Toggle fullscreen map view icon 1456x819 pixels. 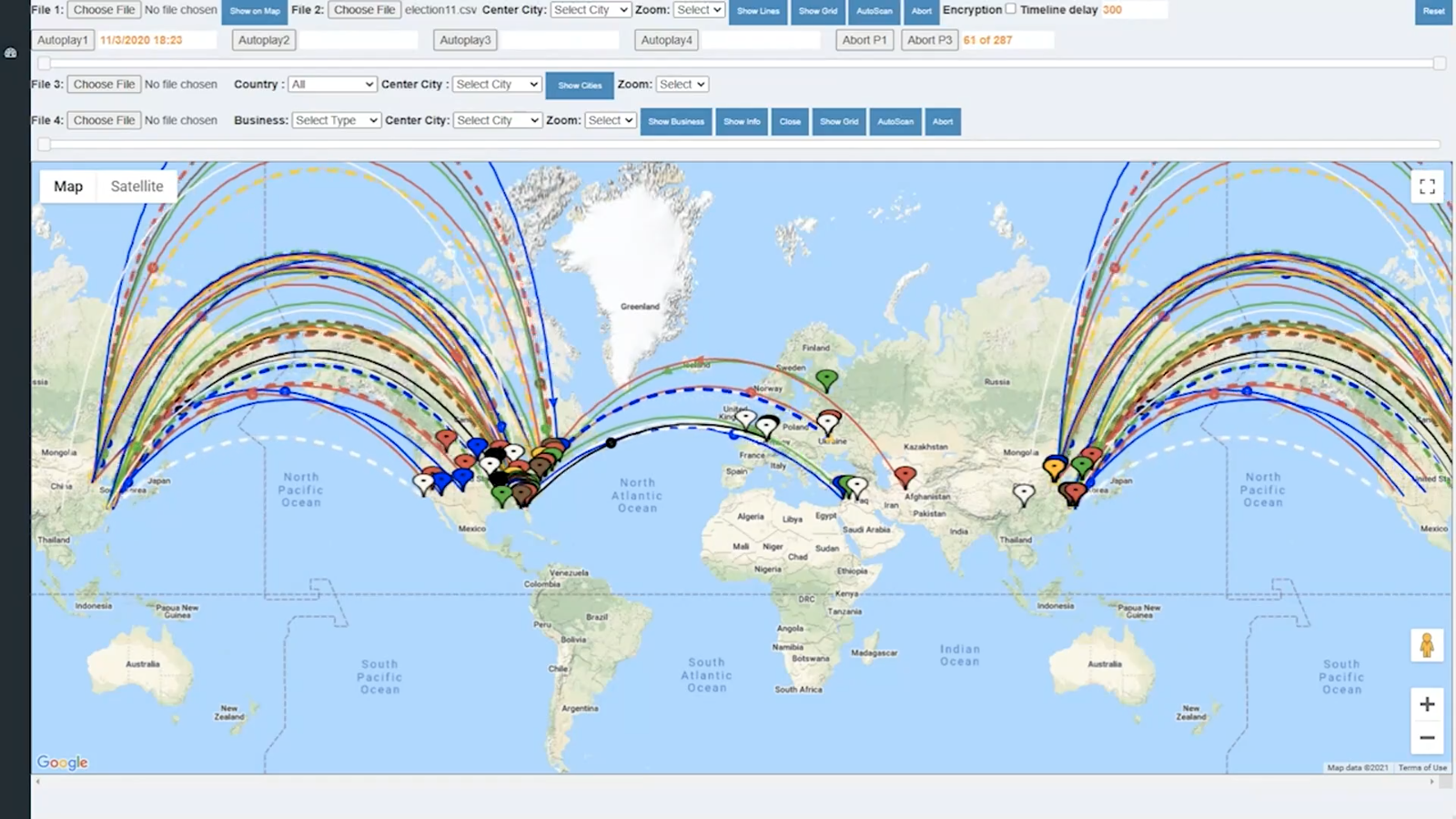tap(1427, 187)
